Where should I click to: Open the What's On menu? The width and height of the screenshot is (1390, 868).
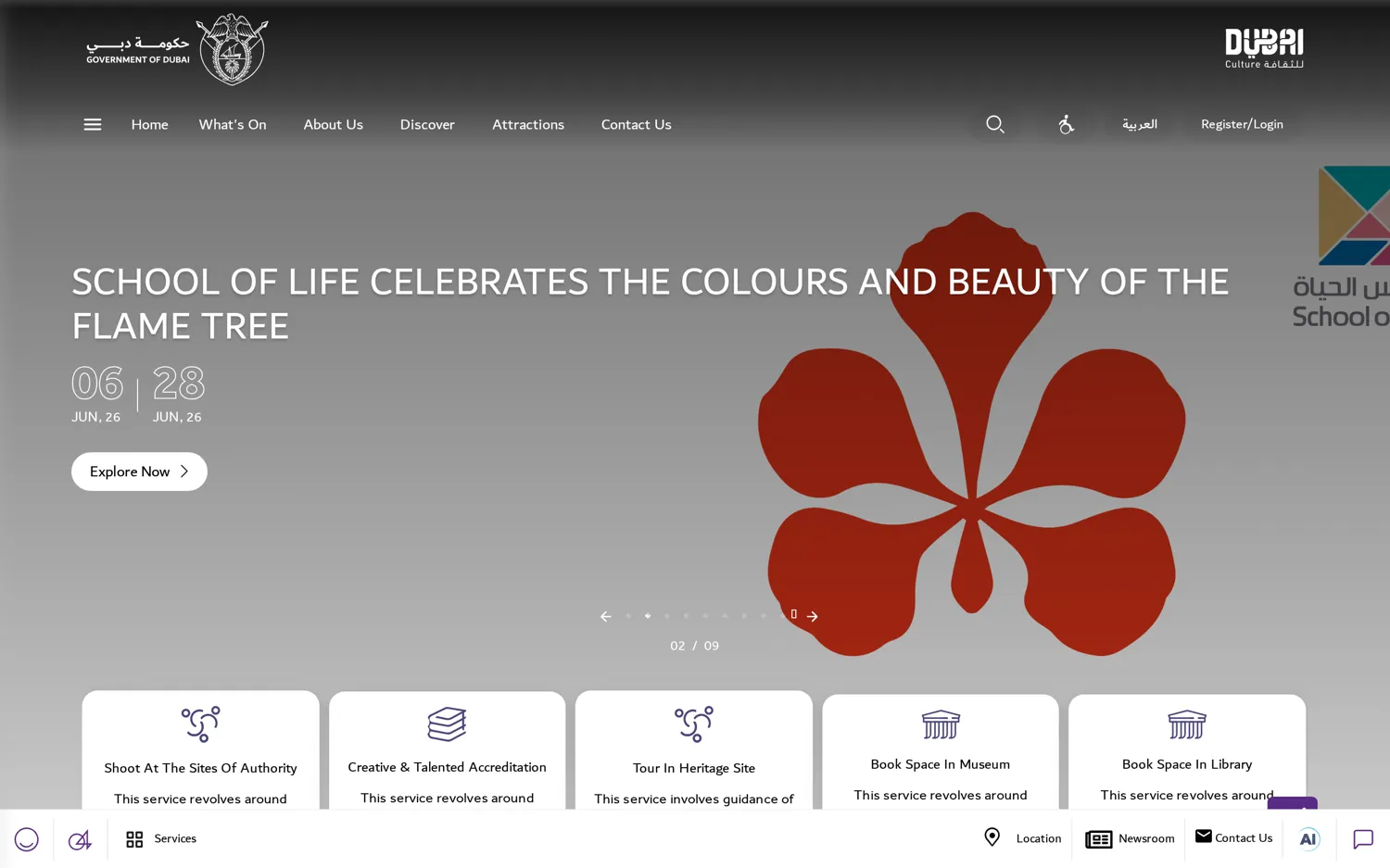coord(233,124)
